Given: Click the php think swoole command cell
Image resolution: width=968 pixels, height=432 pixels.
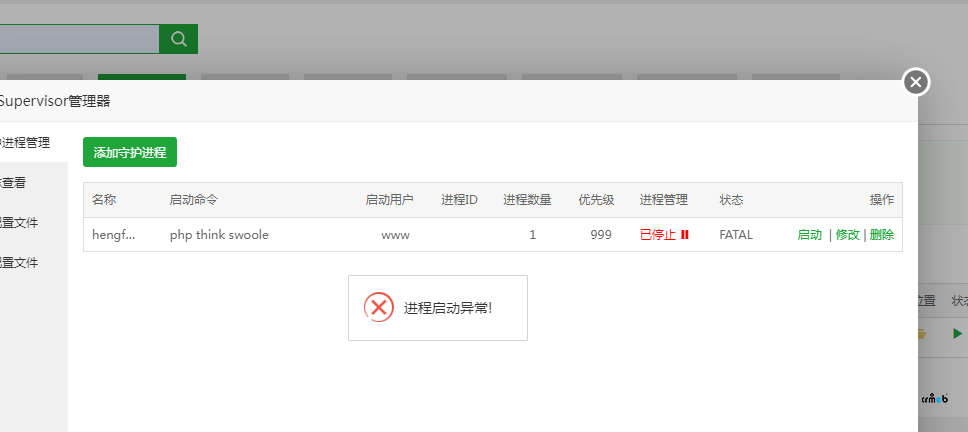Looking at the screenshot, I should coord(219,235).
